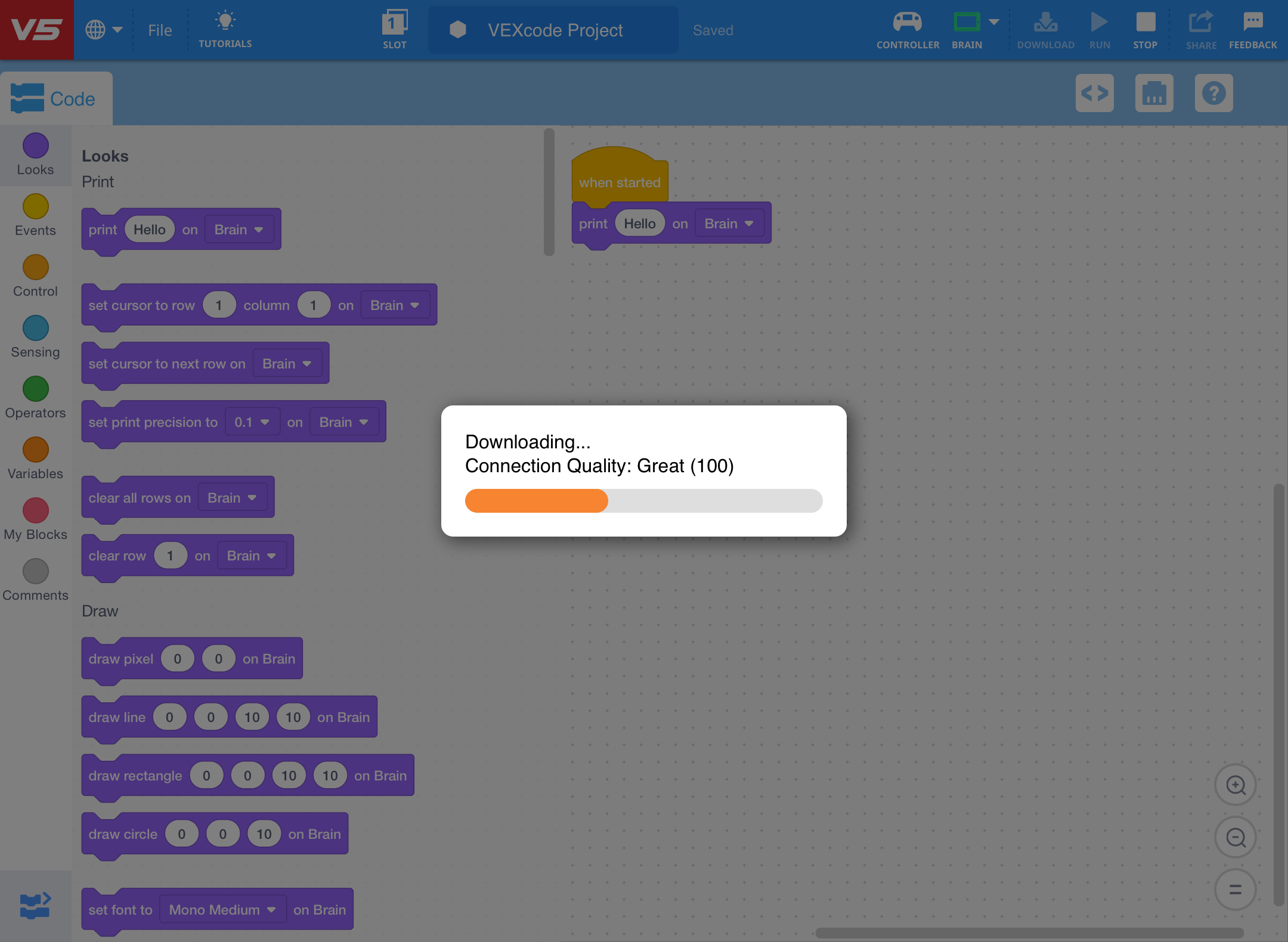Click the zoom in magnifier icon
1288x942 pixels.
click(1235, 785)
